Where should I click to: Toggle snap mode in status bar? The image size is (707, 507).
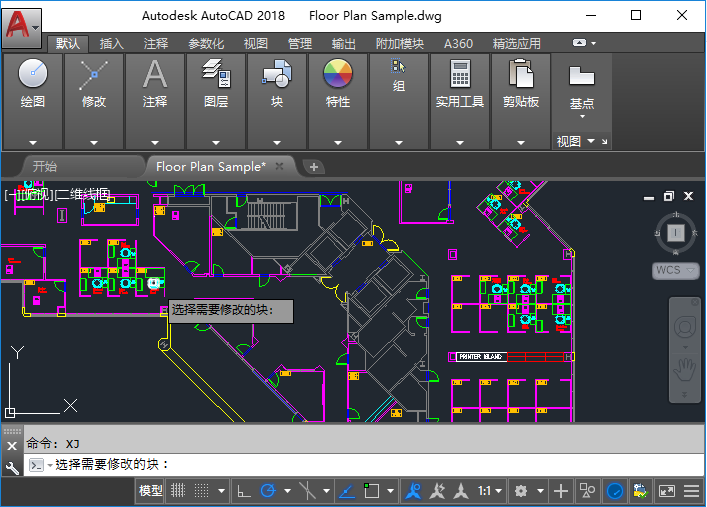[x=202, y=490]
